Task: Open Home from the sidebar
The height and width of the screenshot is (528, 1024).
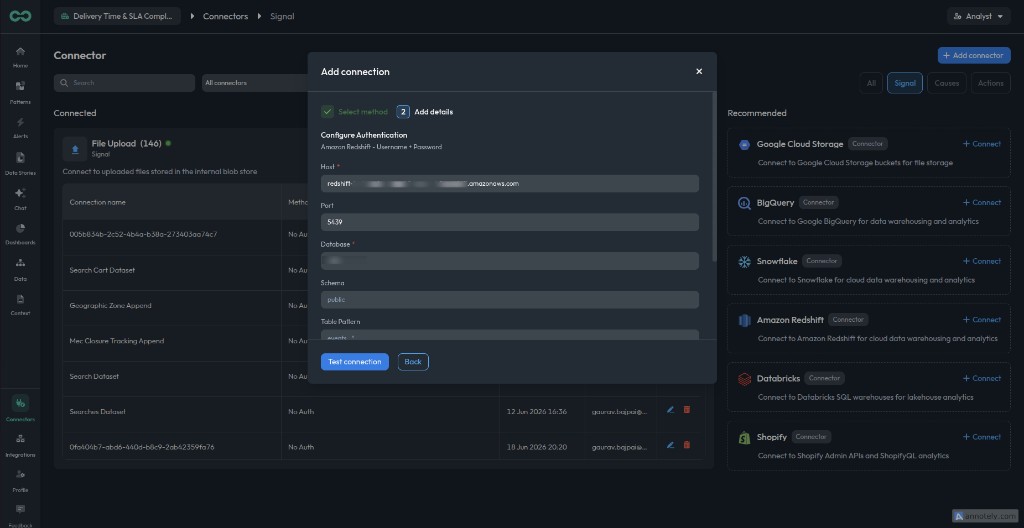Action: tap(20, 56)
